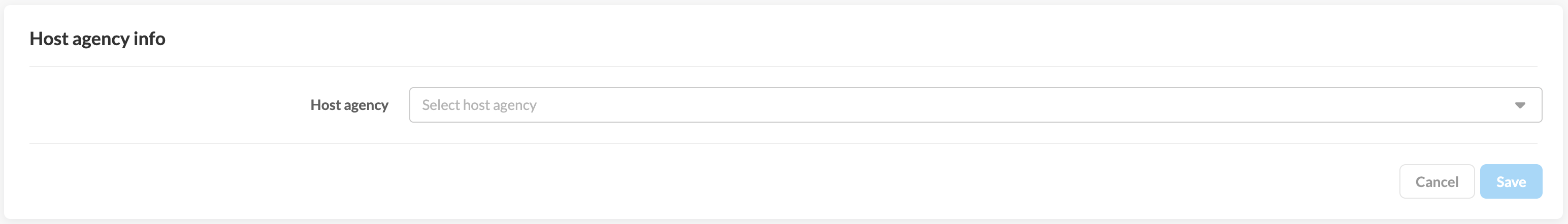This screenshot has width=1568, height=224.
Task: Expand the Select host agency combo box
Action: tap(974, 105)
